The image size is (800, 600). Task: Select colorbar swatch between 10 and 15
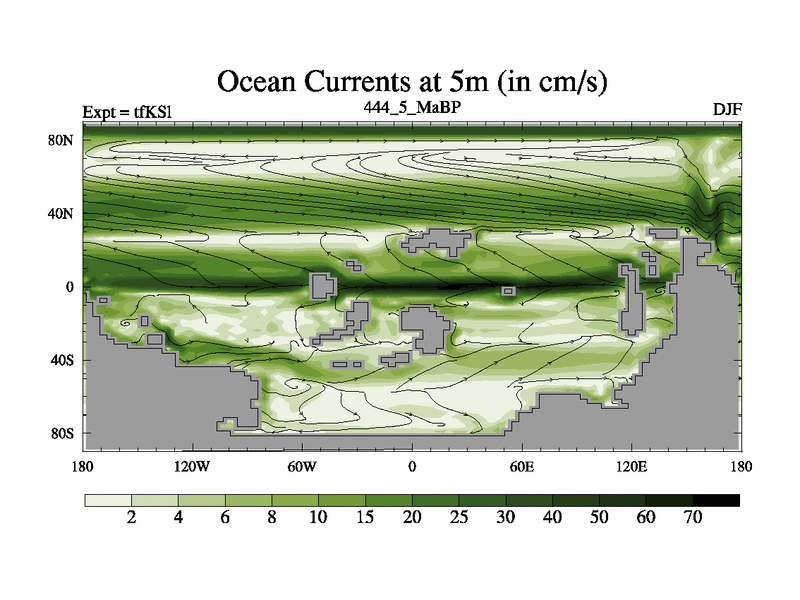click(x=342, y=499)
